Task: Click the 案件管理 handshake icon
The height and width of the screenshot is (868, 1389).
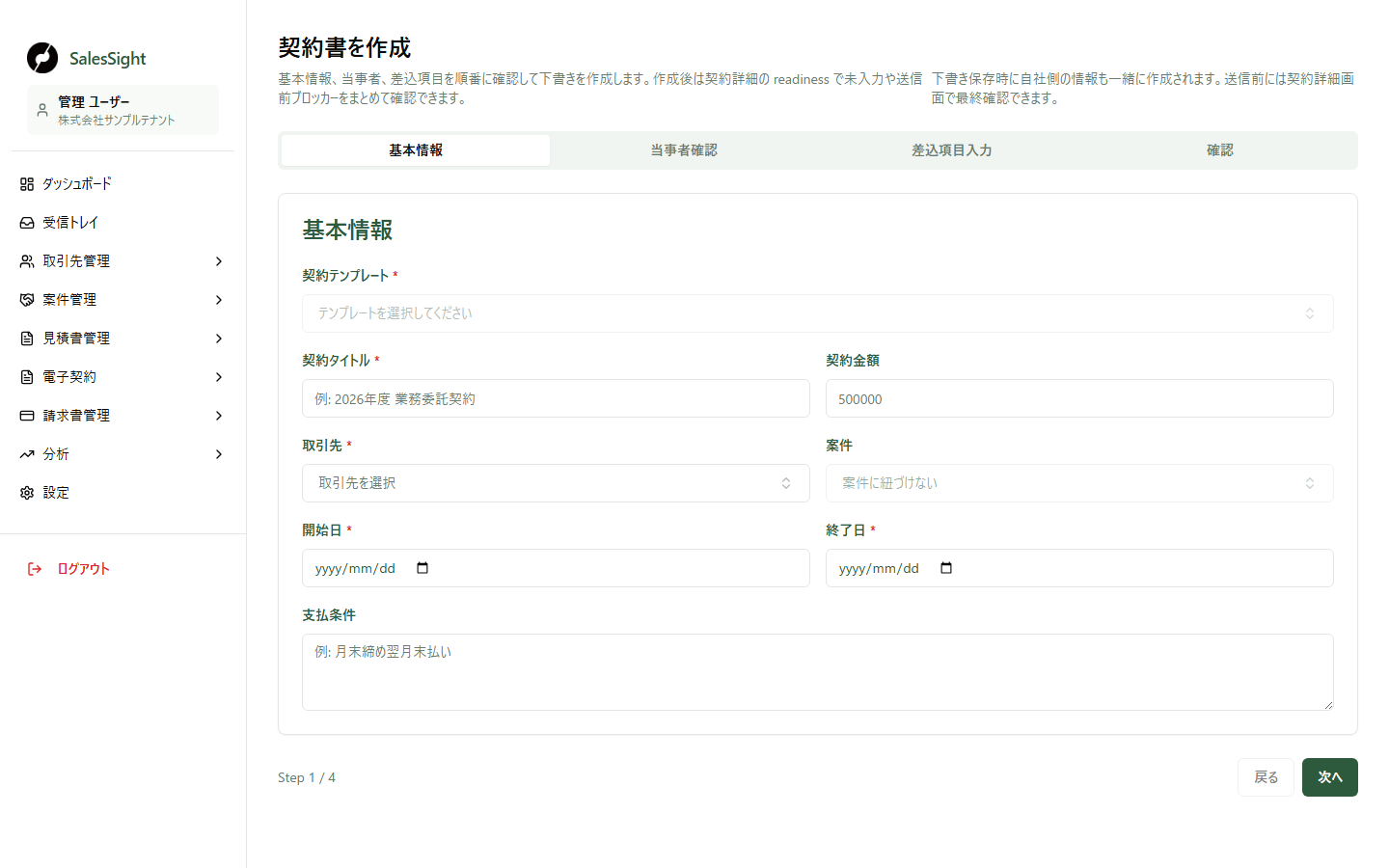Action: (x=27, y=300)
